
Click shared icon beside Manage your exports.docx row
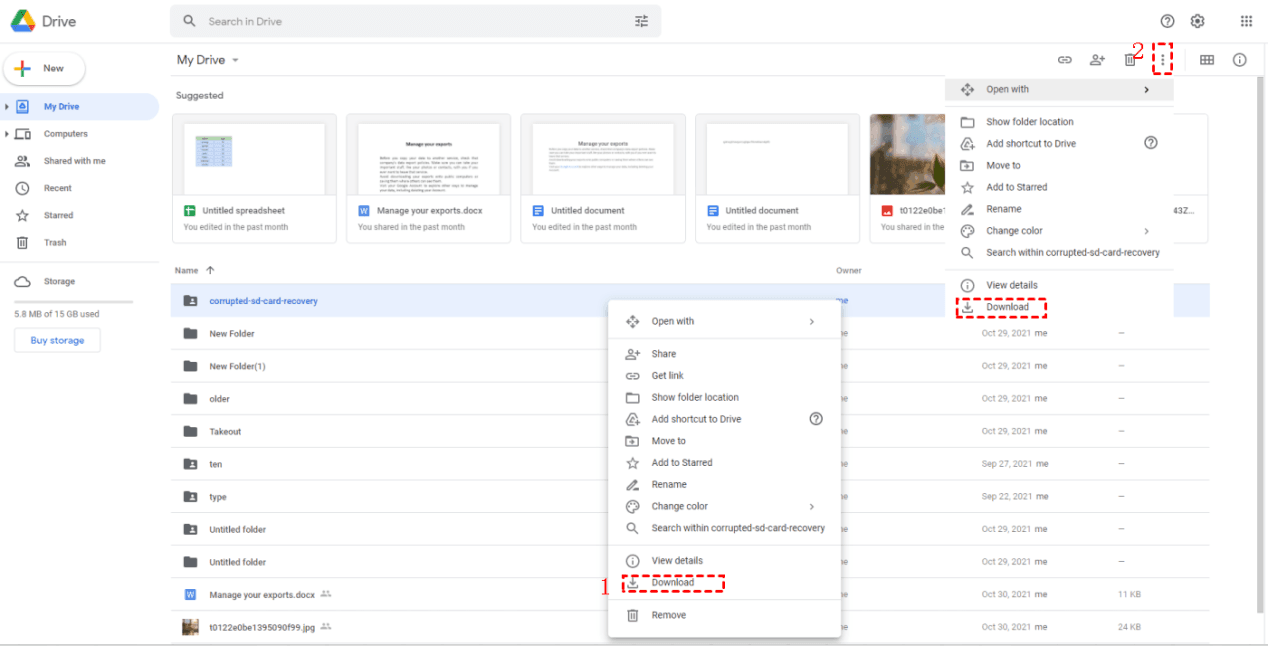[326, 594]
